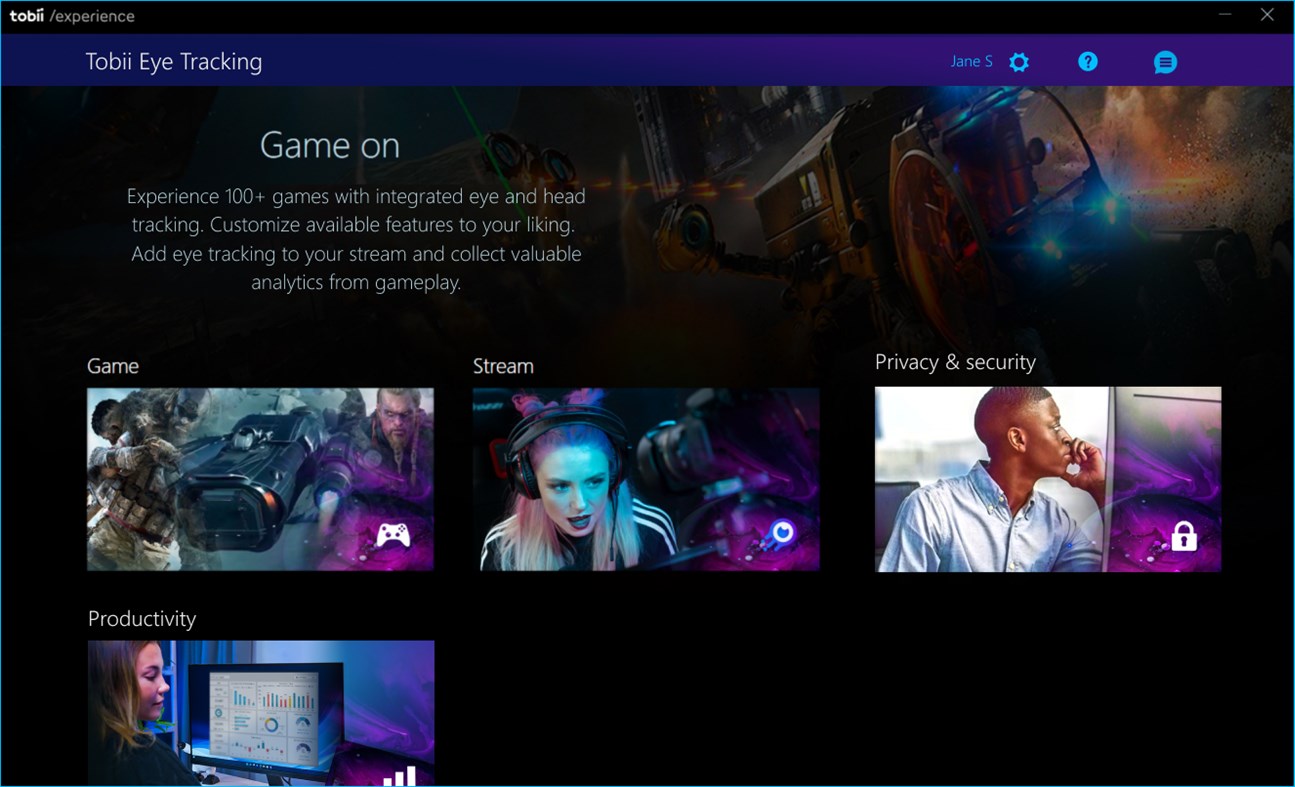Open the Stream card image
This screenshot has width=1295, height=787.
[x=646, y=479]
